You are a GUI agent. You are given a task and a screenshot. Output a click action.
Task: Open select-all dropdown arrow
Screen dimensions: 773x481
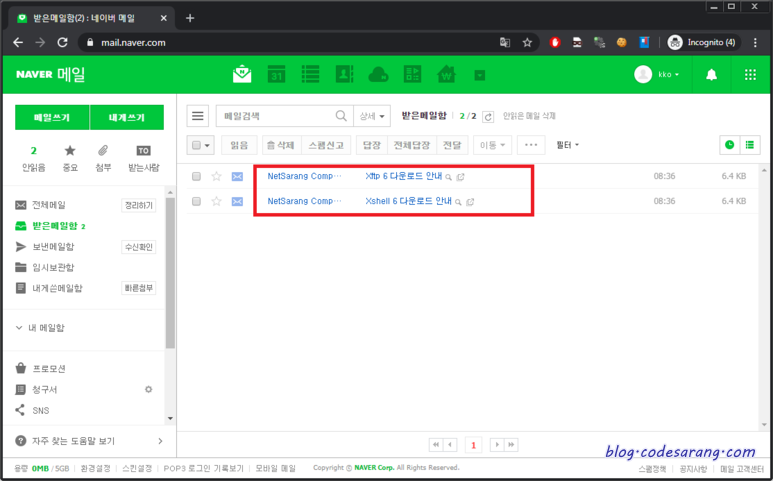click(207, 145)
